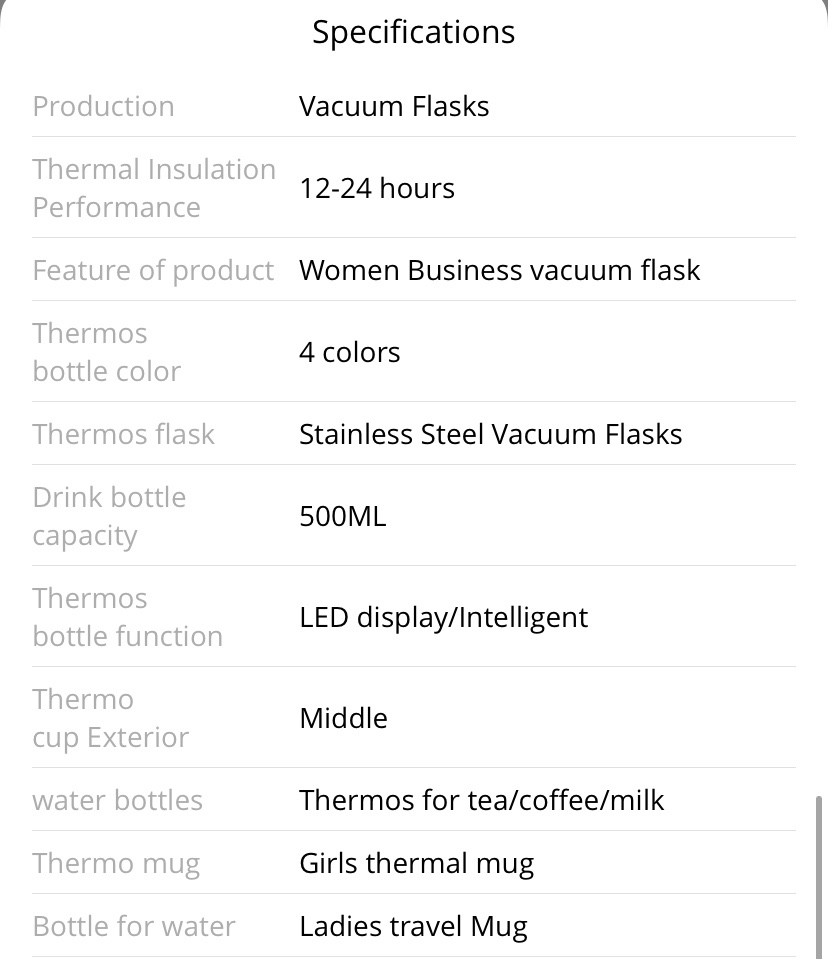Viewport: 828px width, 959px height.
Task: Click the LED display/Intelligent value
Action: click(443, 617)
